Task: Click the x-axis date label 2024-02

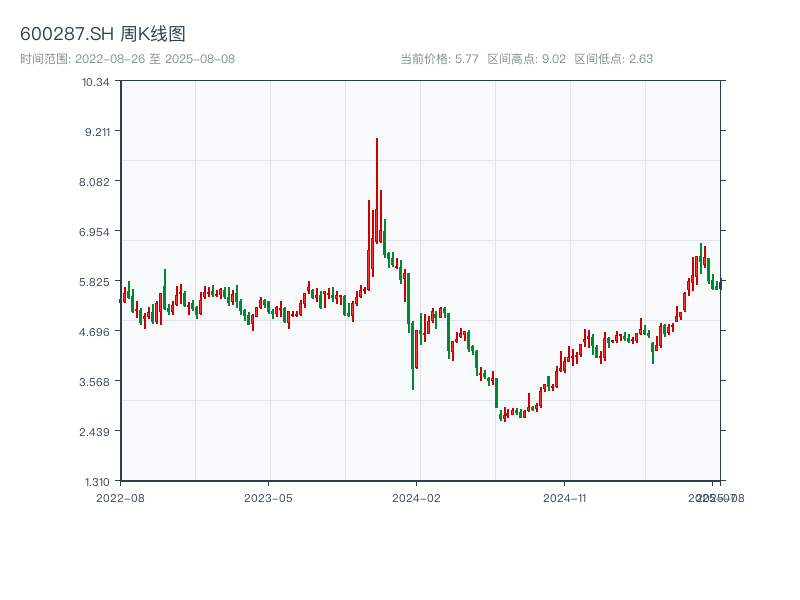Action: coord(416,498)
